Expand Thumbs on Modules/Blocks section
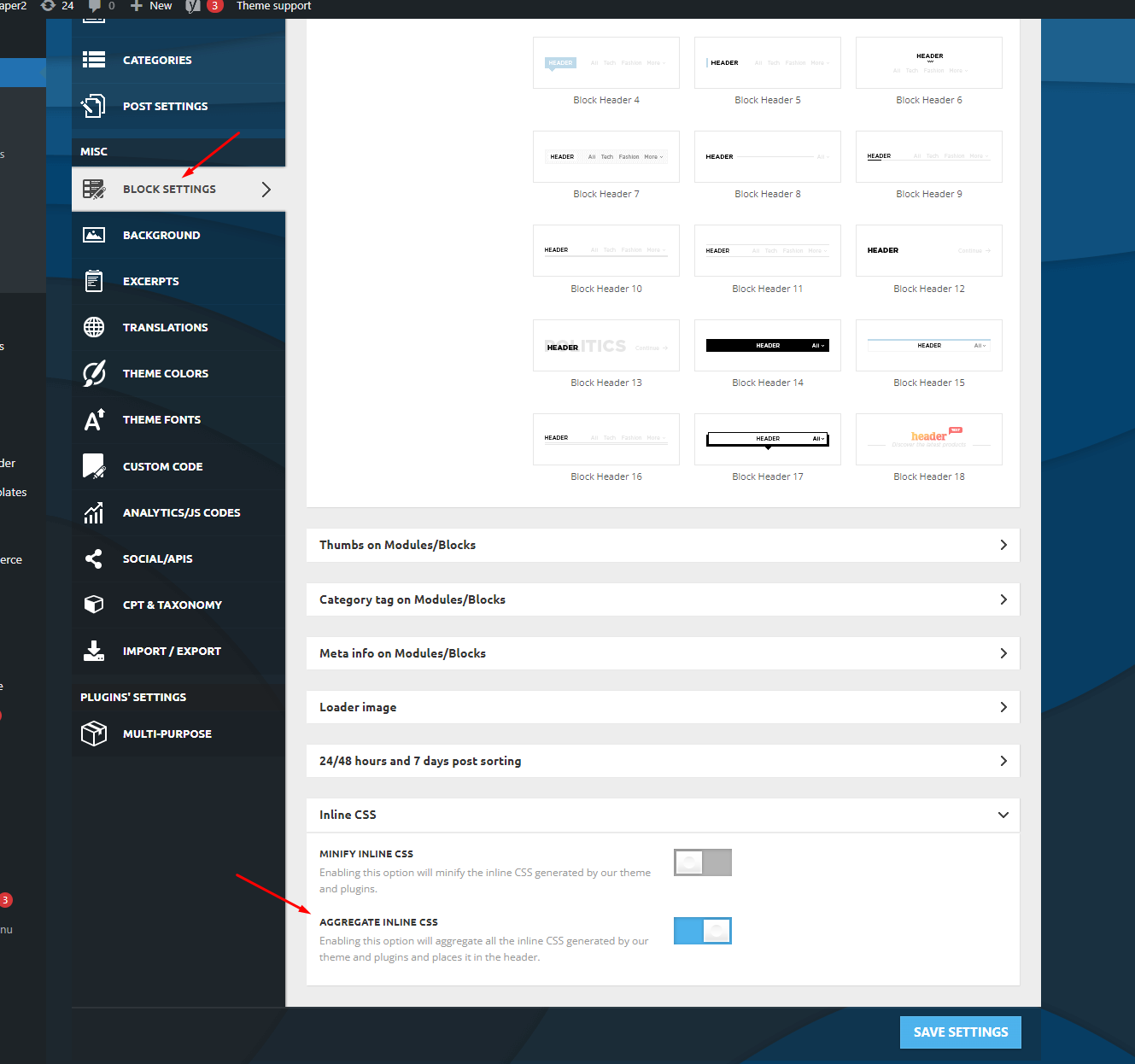Viewport: 1135px width, 1064px height. [x=663, y=545]
